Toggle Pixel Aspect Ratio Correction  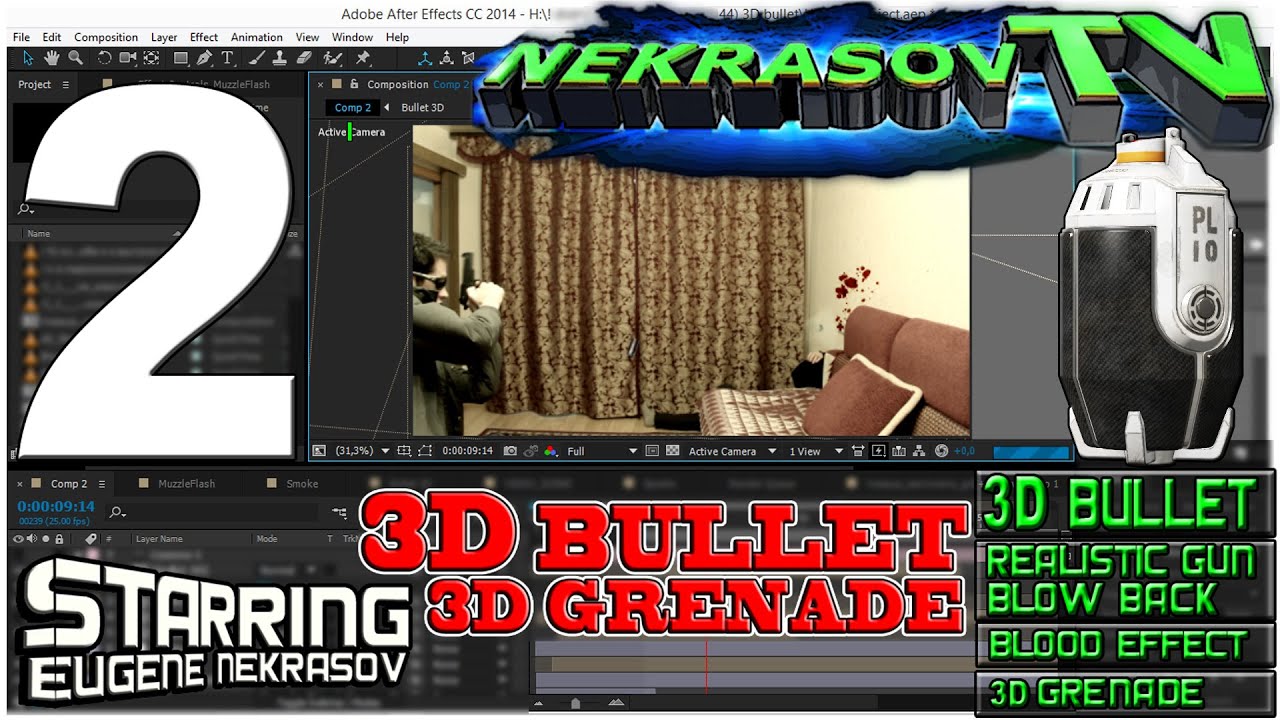point(859,451)
